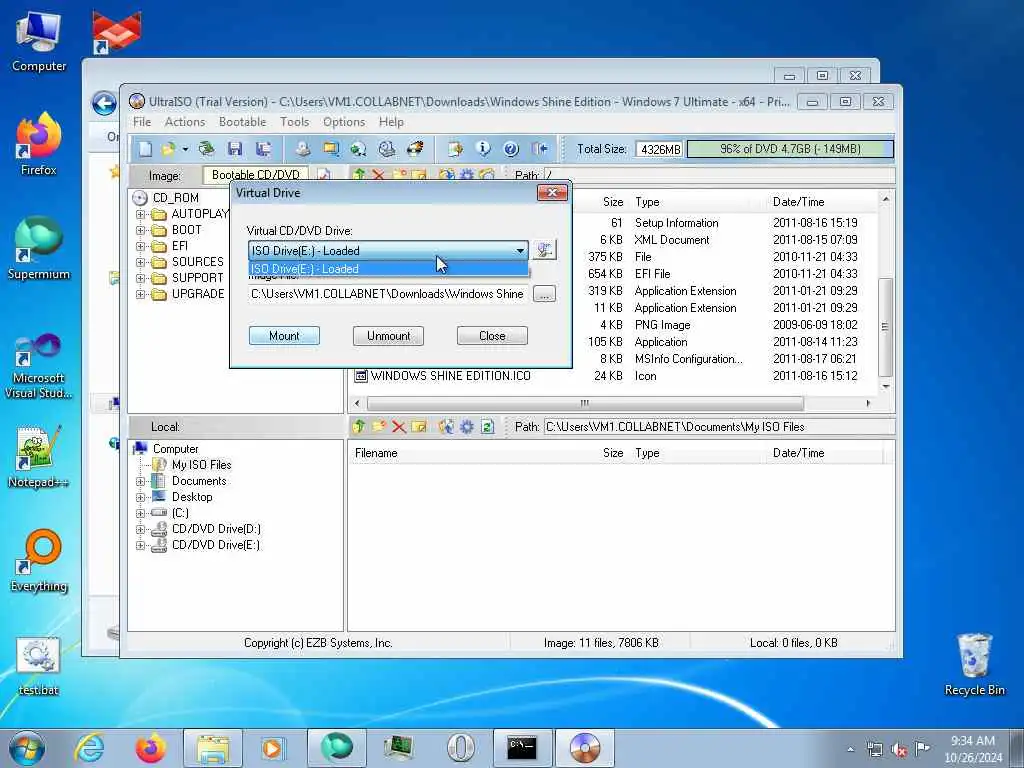Image resolution: width=1024 pixels, height=768 pixels.
Task: Click the blue info Properties toolbar icon
Action: [483, 149]
